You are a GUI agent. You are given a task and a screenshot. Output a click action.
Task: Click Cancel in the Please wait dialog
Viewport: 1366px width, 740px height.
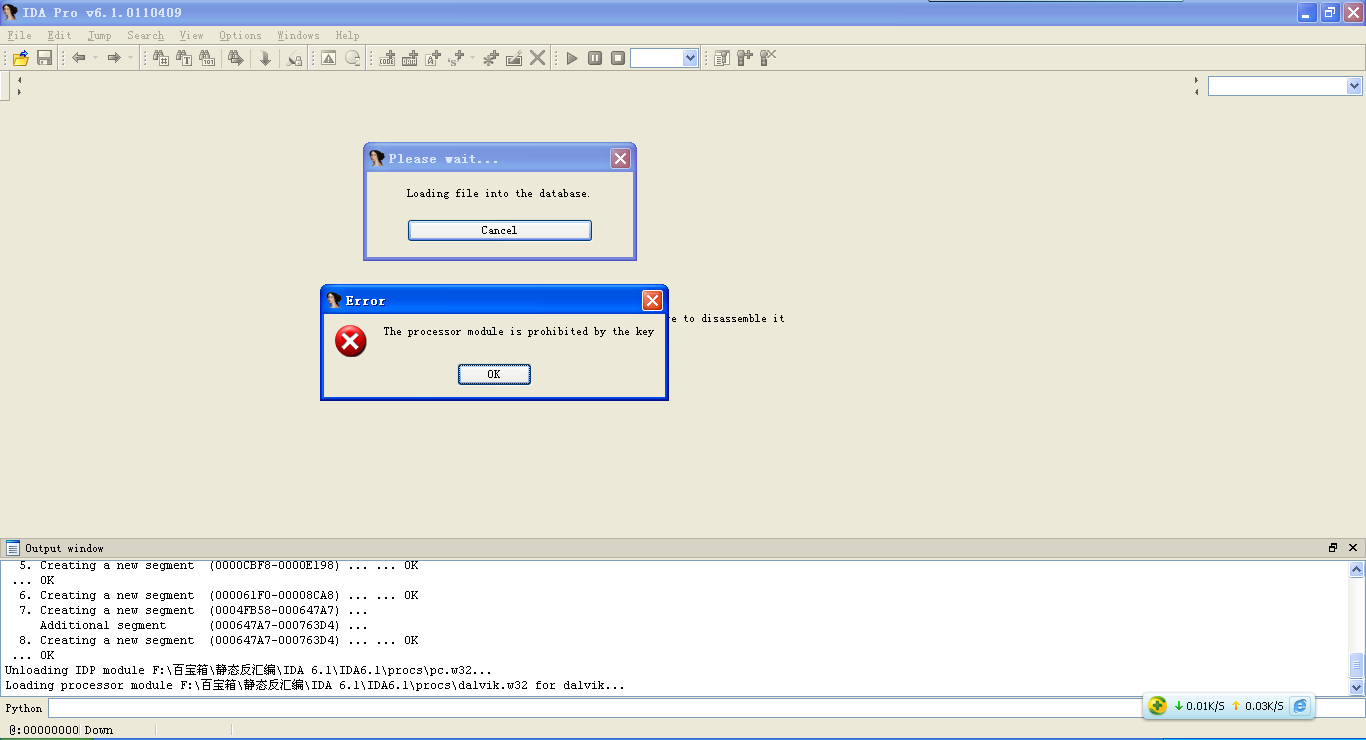tap(499, 230)
